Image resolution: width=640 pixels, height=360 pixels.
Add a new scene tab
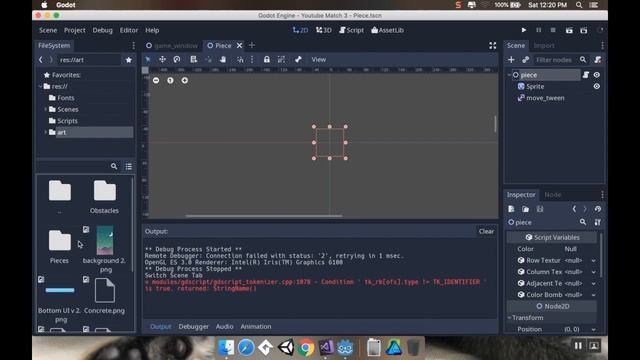pos(252,45)
